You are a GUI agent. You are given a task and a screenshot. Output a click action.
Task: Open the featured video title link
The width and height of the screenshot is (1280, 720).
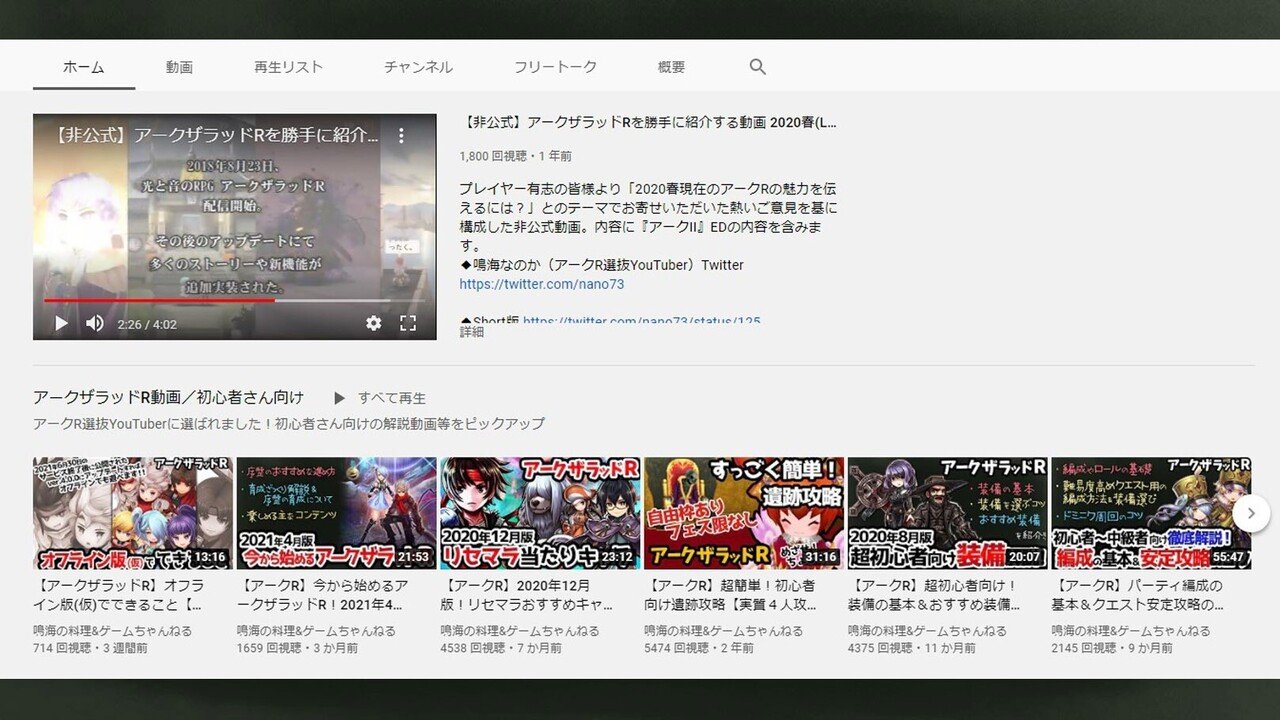point(649,123)
